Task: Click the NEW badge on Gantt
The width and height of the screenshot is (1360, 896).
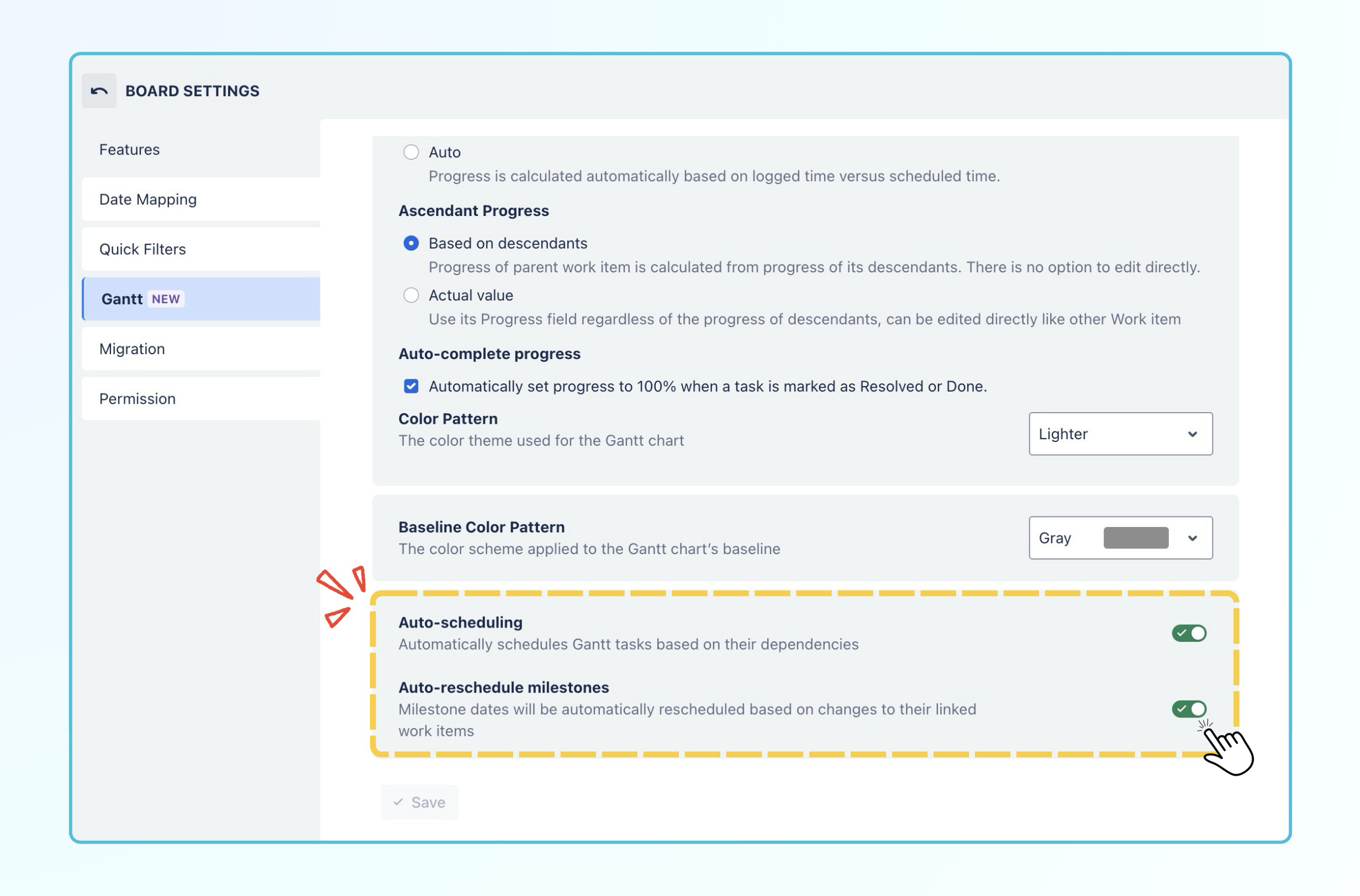Action: coord(166,299)
